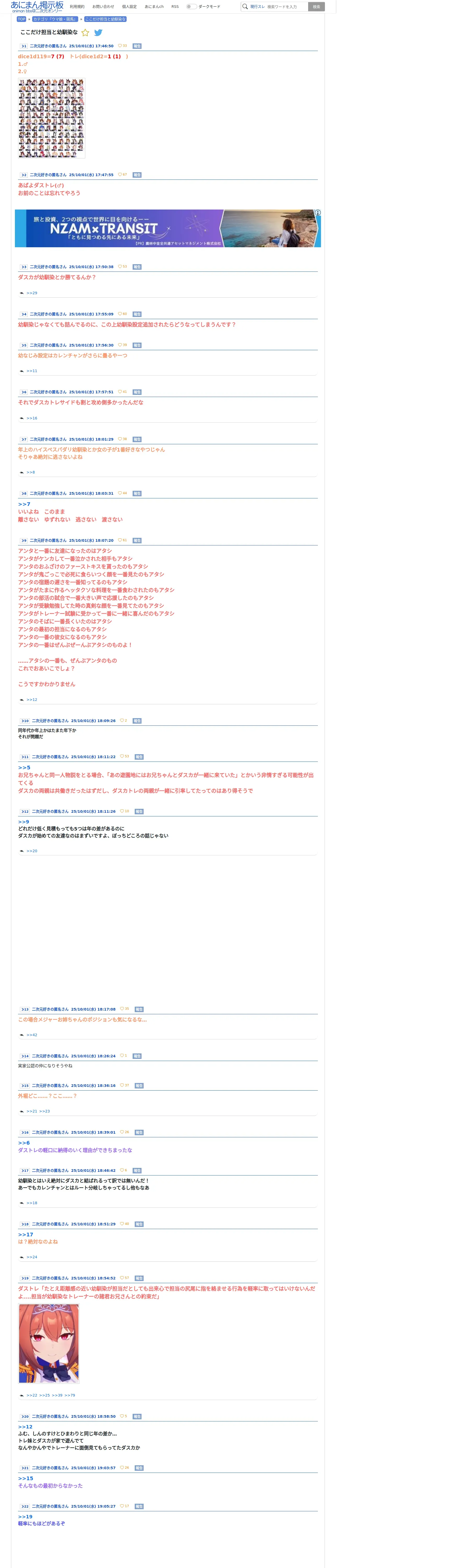The width and height of the screenshot is (474, 1568).
Task: Open the character grid image in post 1
Action: click(51, 118)
